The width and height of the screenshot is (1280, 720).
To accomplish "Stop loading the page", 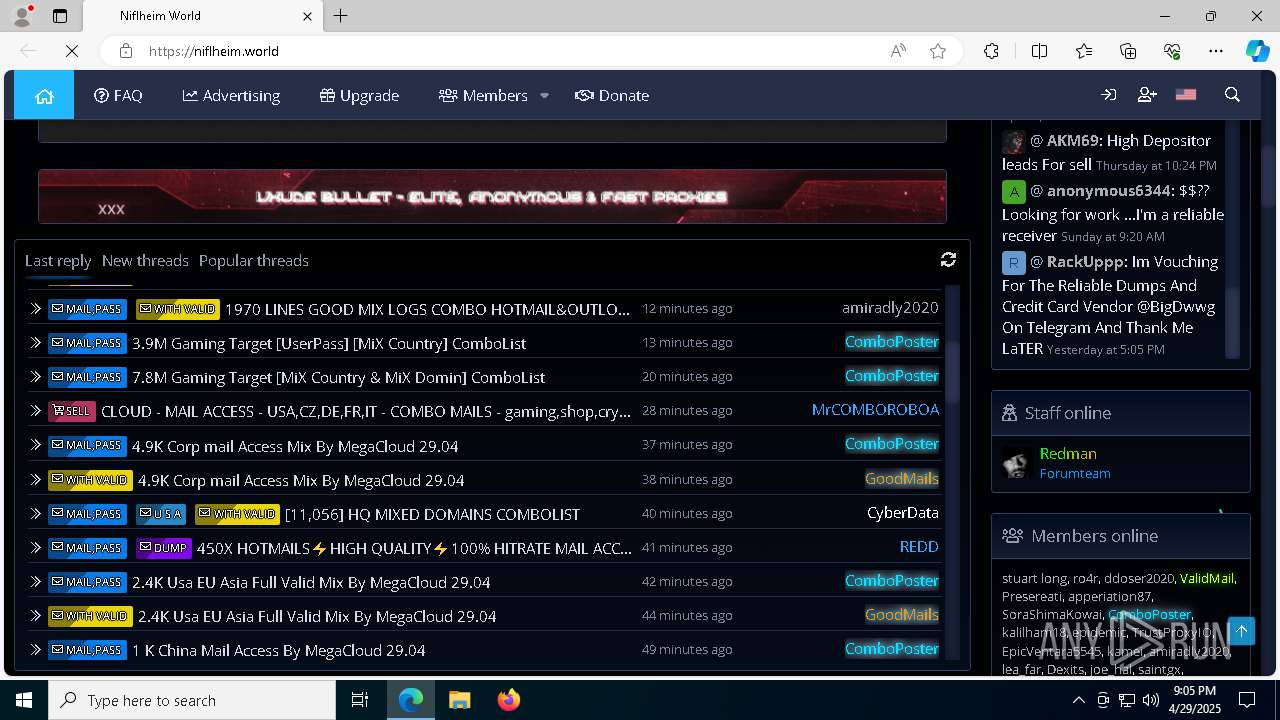I will [72, 51].
